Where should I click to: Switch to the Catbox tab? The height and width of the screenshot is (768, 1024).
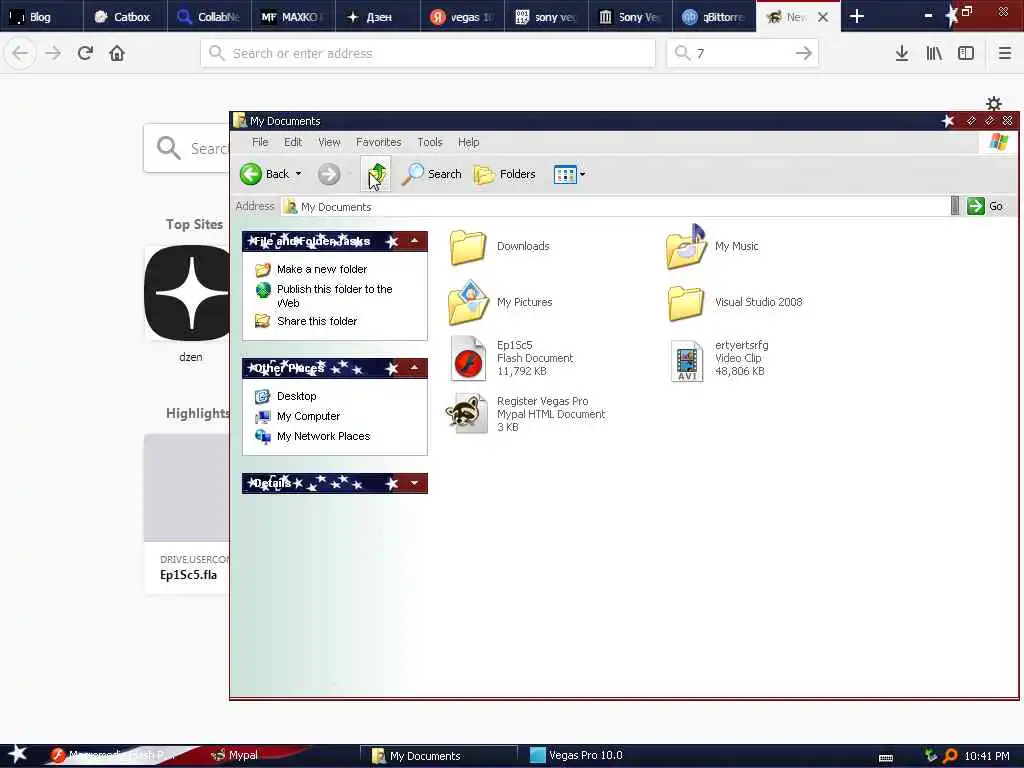[x=125, y=16]
